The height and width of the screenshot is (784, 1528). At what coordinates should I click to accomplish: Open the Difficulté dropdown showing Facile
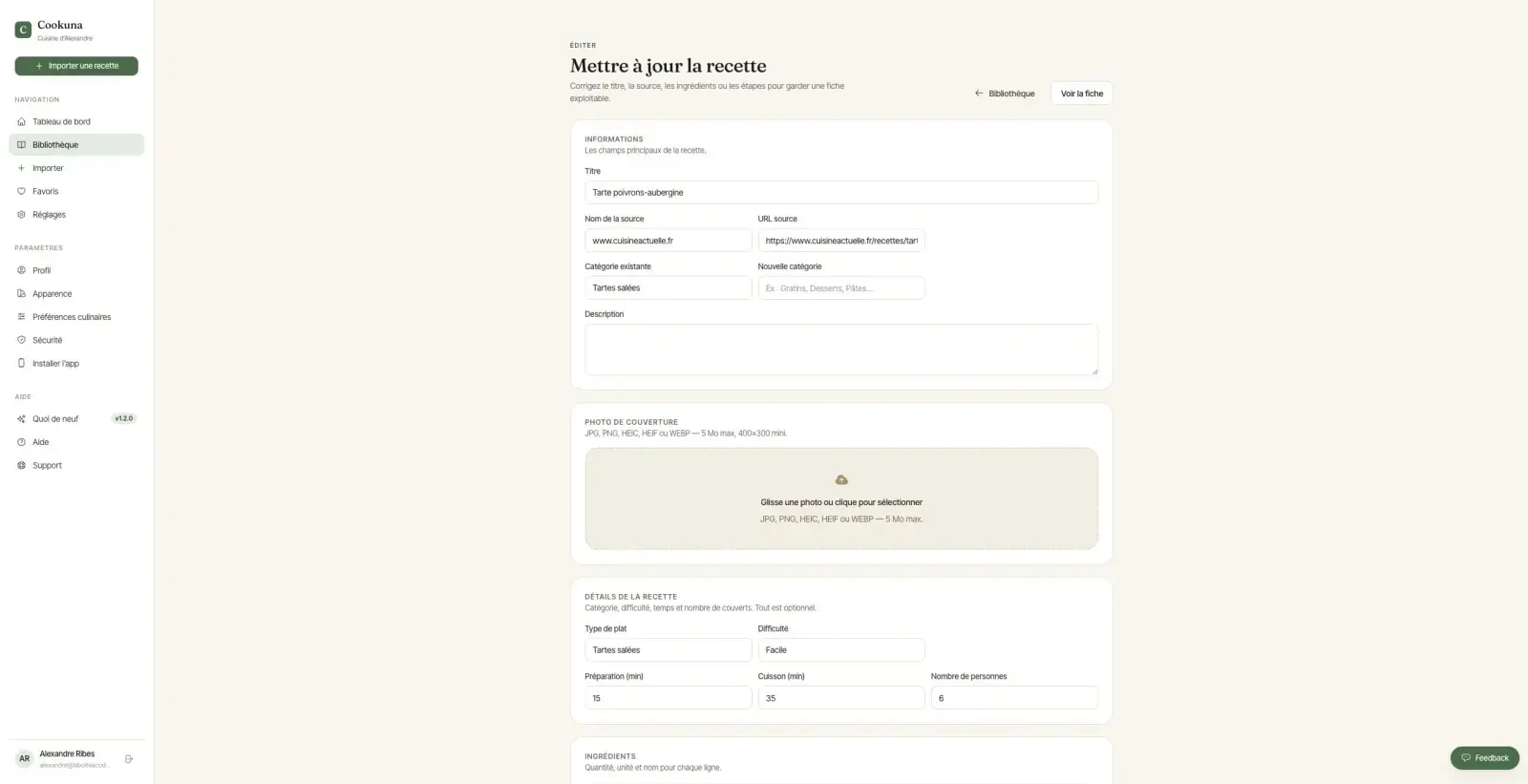click(x=841, y=650)
